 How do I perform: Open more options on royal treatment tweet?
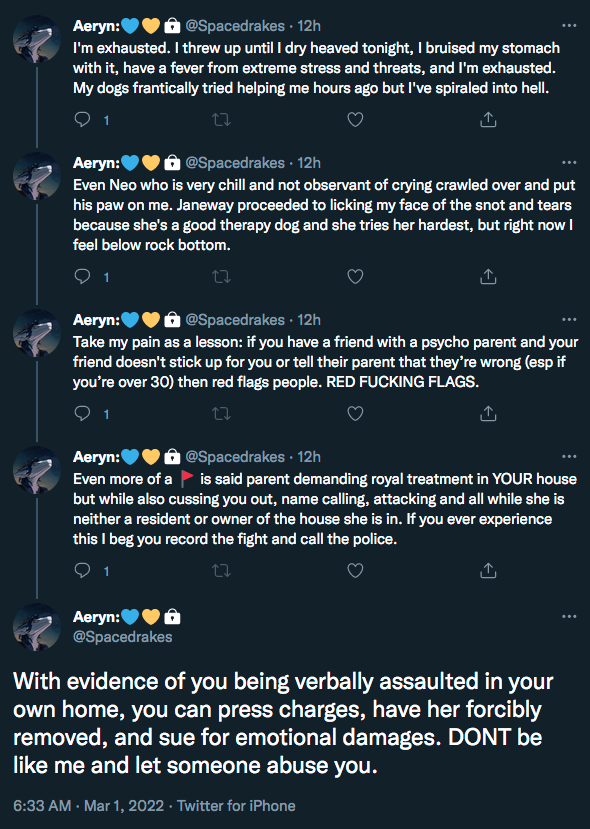click(x=569, y=456)
